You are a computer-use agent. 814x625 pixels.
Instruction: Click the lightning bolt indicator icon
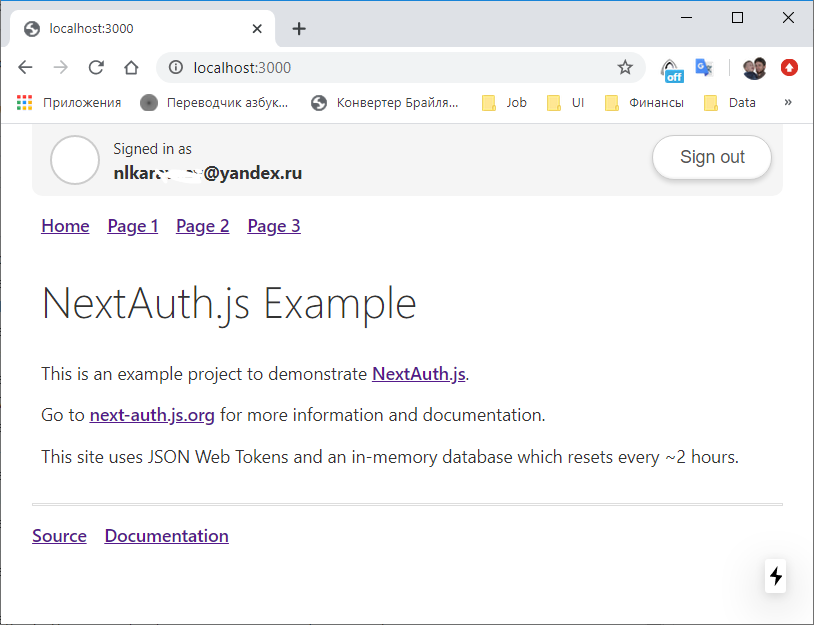coord(776,576)
